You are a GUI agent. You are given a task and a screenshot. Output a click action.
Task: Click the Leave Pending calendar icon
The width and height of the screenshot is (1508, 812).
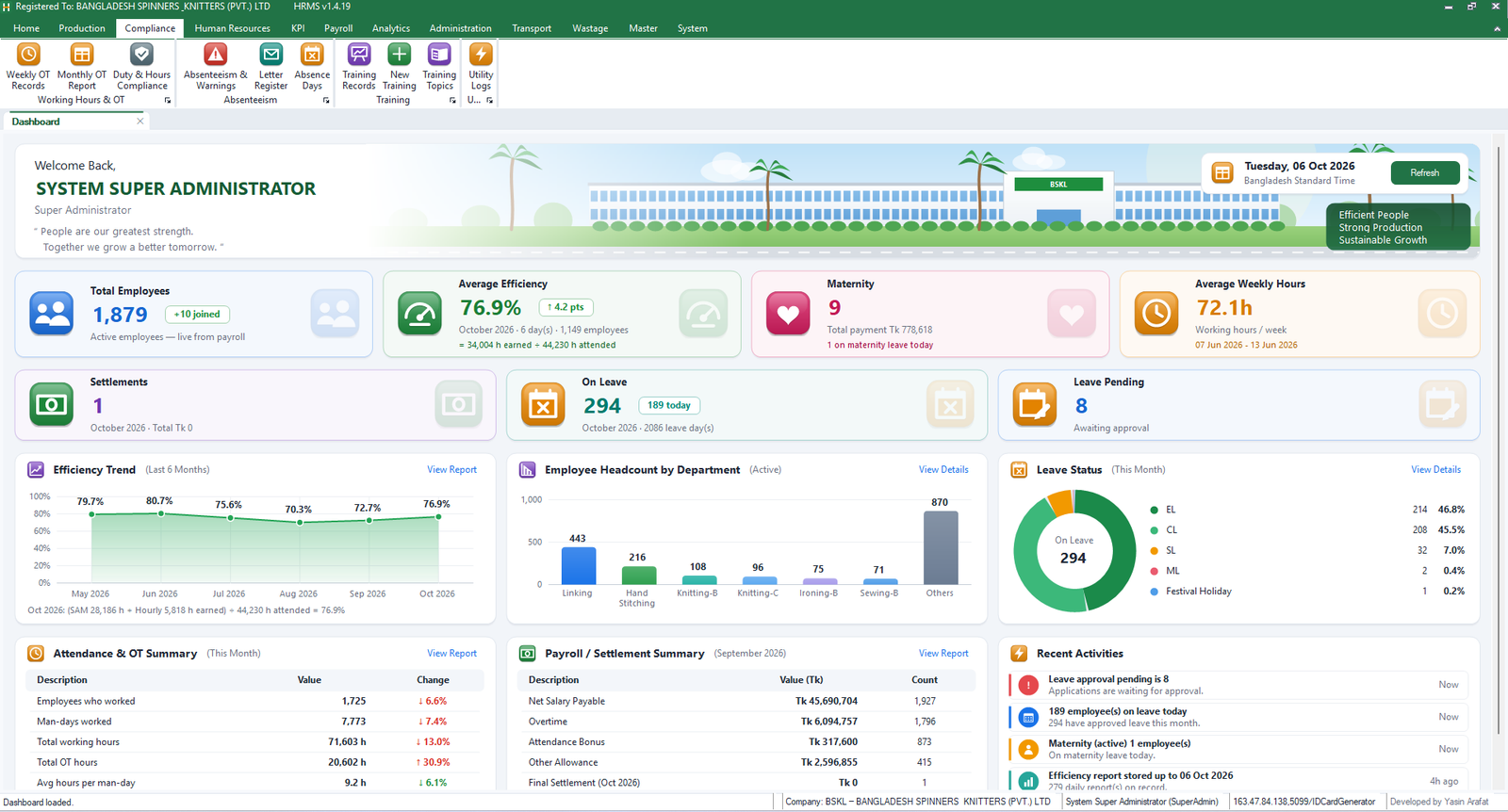[1035, 405]
